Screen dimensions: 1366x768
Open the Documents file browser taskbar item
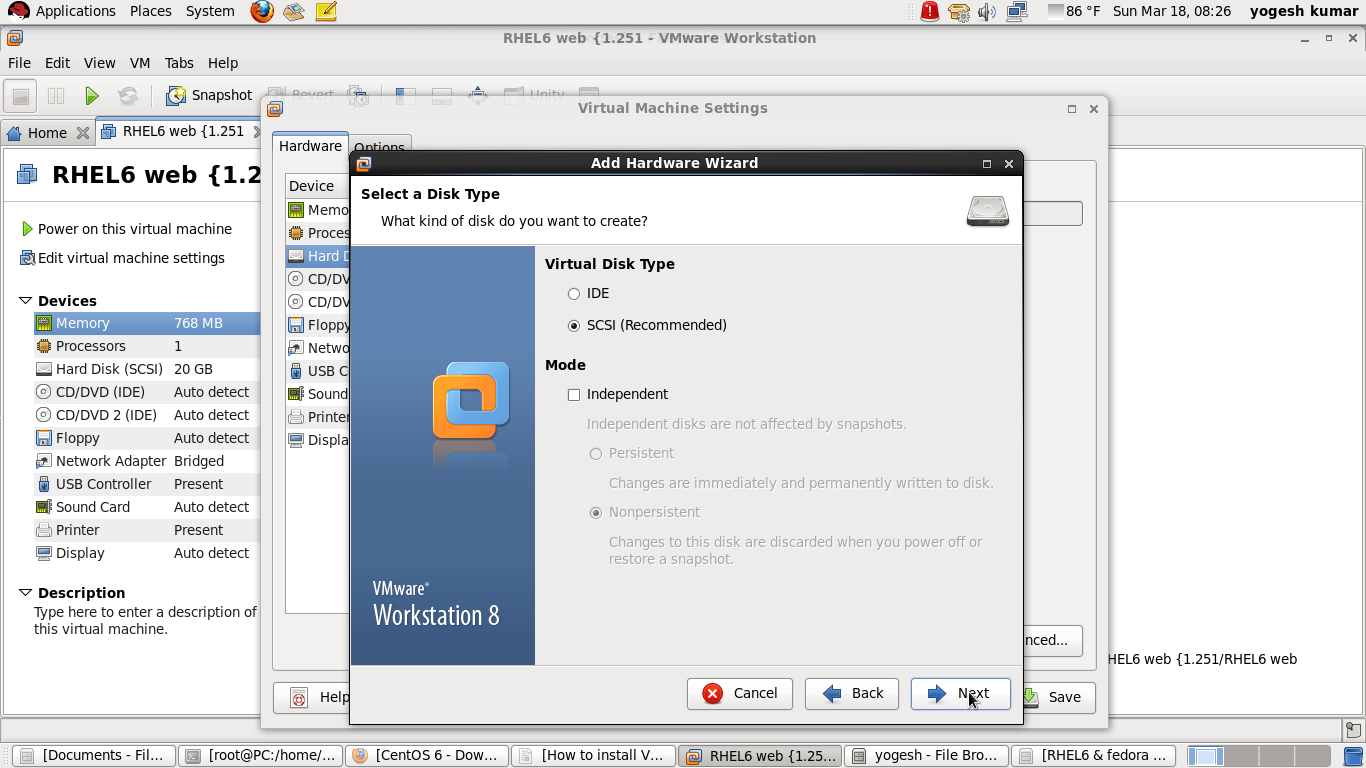point(94,756)
